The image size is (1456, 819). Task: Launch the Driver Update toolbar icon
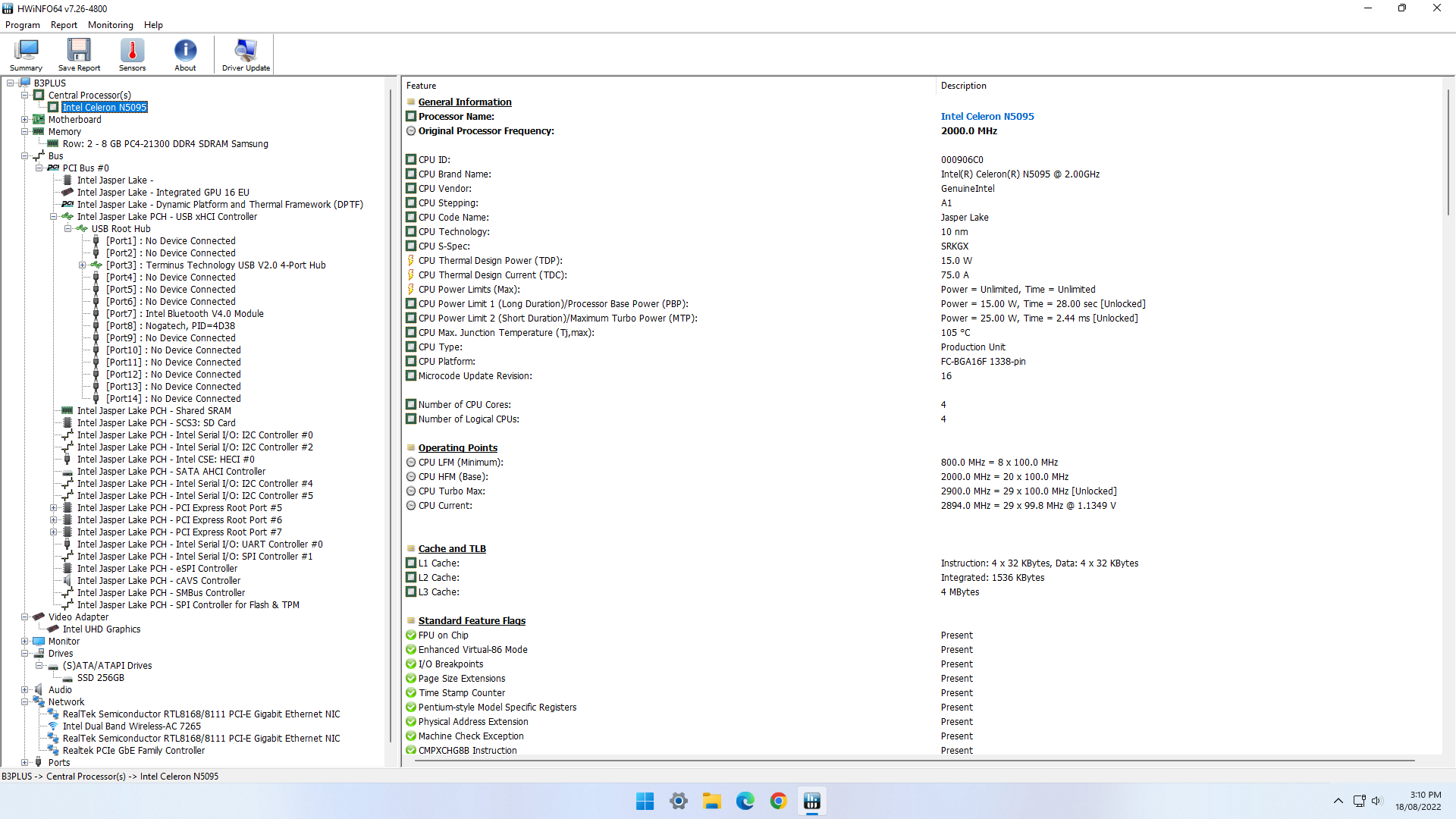[x=246, y=55]
